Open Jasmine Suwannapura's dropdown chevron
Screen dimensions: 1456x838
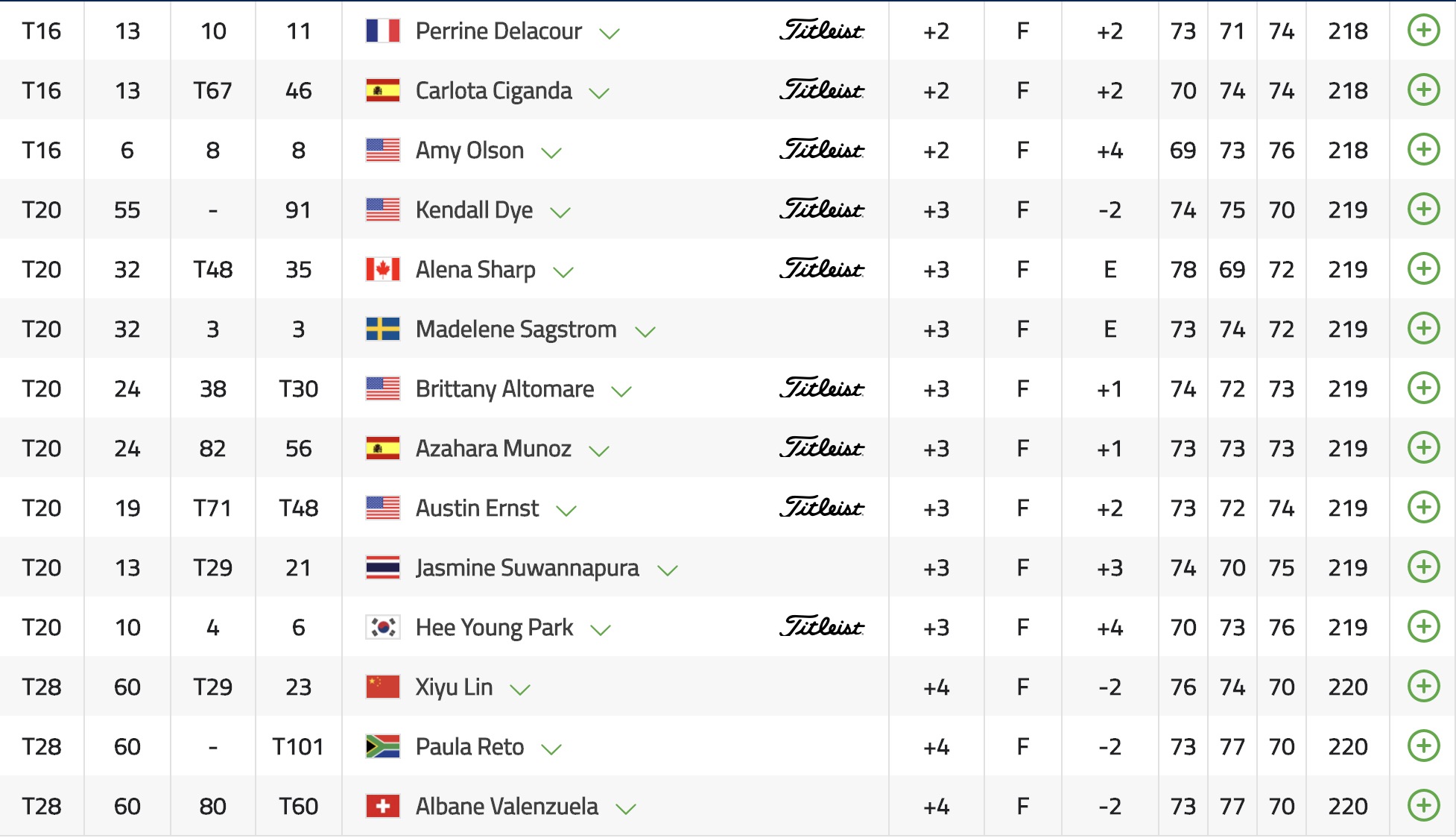pos(668,570)
